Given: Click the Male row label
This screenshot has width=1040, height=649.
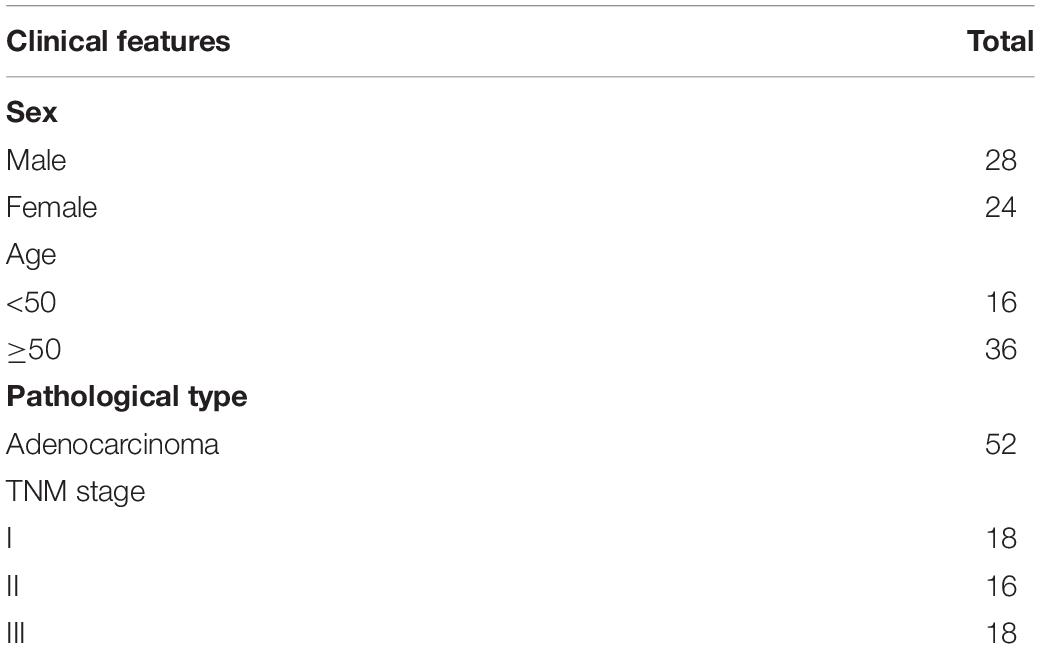Looking at the screenshot, I should (x=36, y=161).
